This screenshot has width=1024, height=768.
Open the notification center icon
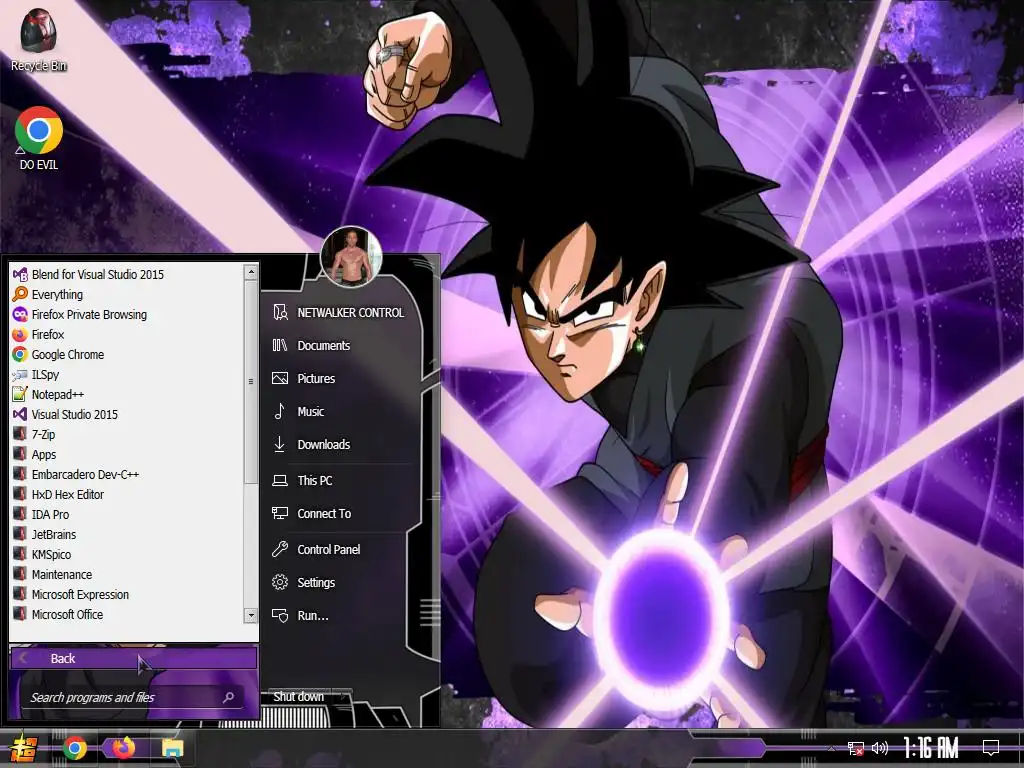tap(991, 747)
